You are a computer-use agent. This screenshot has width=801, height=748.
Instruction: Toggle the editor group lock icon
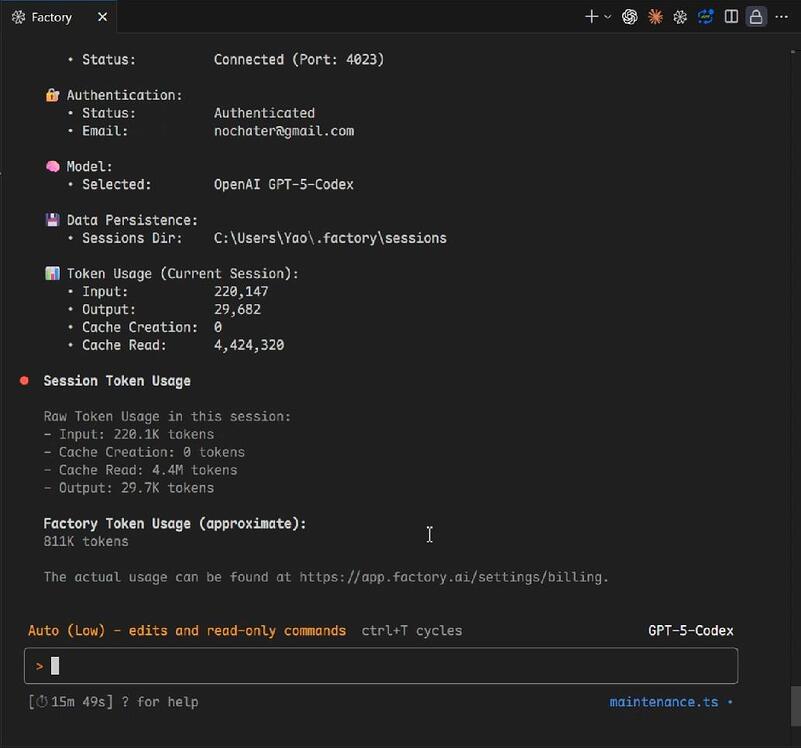click(x=756, y=17)
